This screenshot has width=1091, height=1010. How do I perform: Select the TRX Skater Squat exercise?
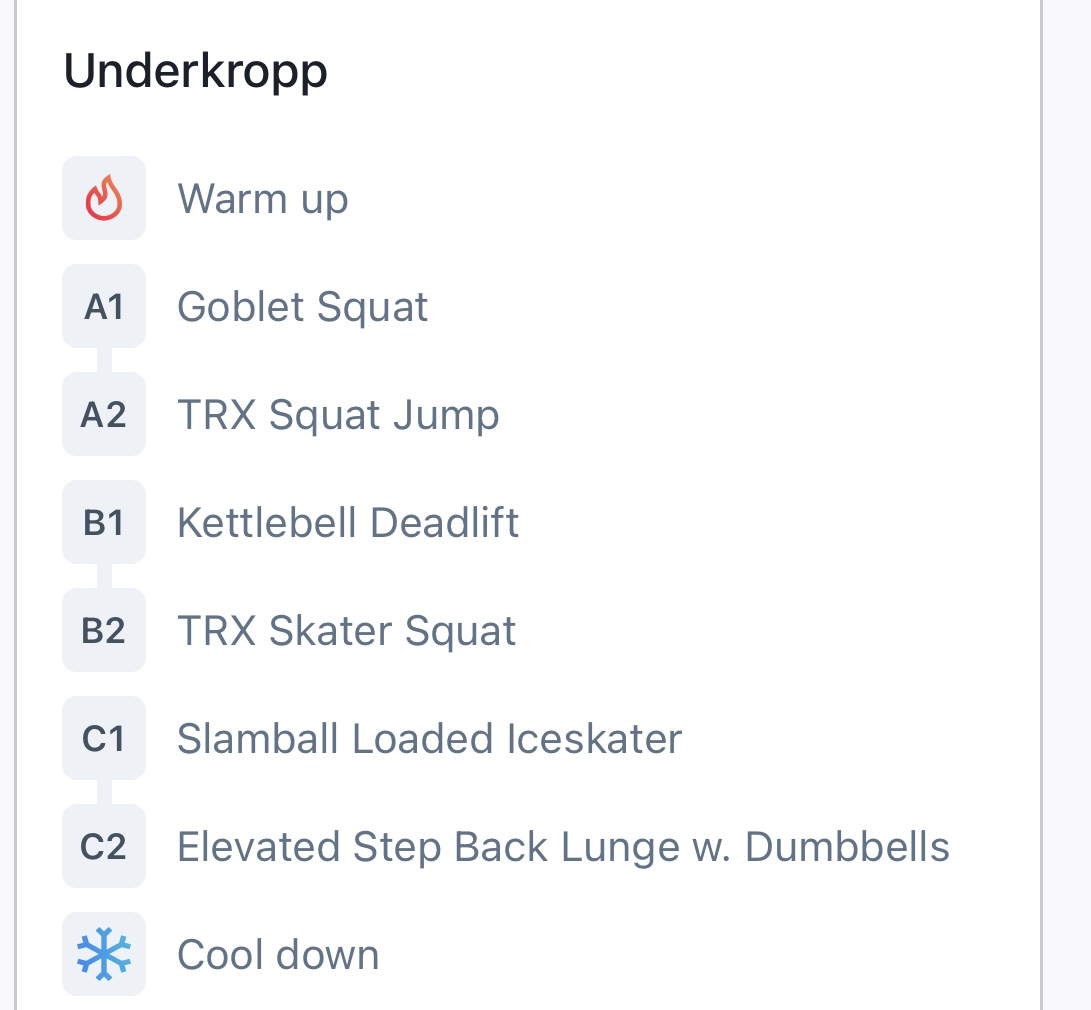click(346, 630)
